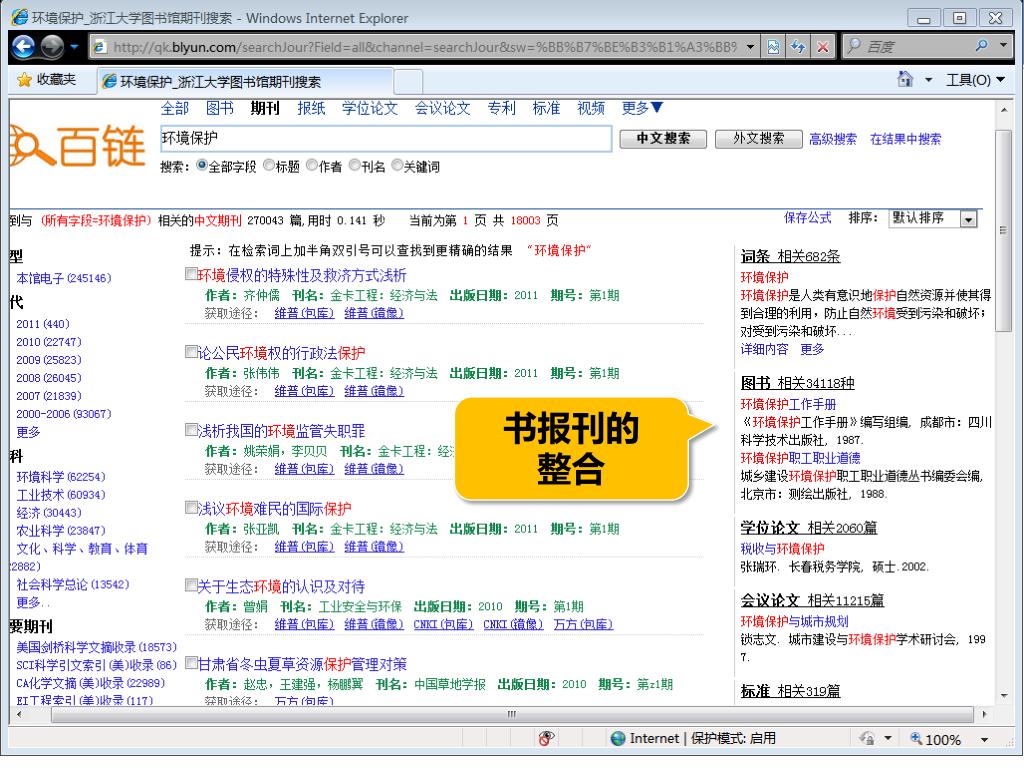Click CNKI(包库) under 关于生态环境的认识及对待
Image resolution: width=1024 pixels, height=768 pixels.
(x=443, y=625)
